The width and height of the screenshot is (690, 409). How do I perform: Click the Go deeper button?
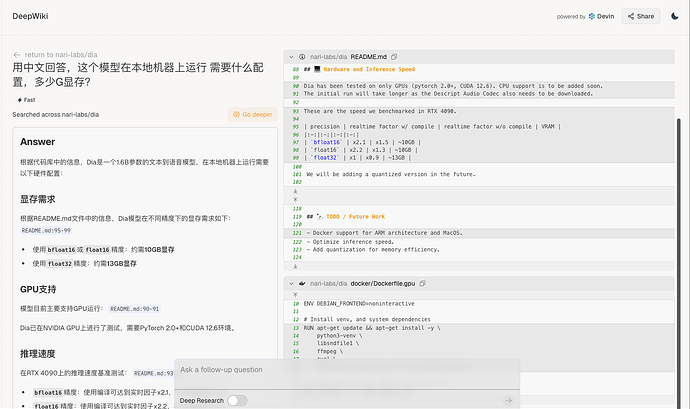point(253,114)
